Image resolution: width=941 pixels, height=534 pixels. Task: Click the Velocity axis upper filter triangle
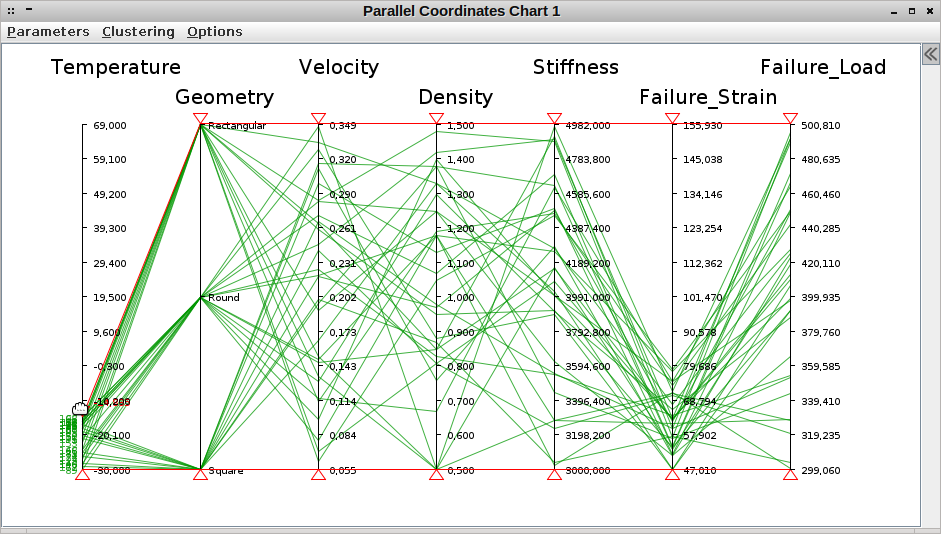coord(319,118)
